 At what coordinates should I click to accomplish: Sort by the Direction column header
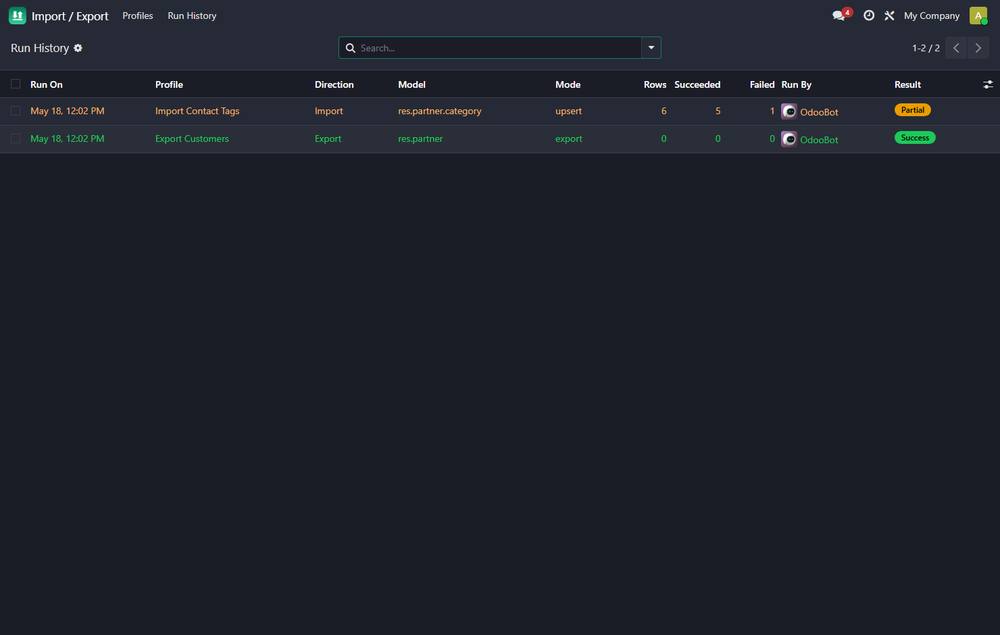coord(334,84)
